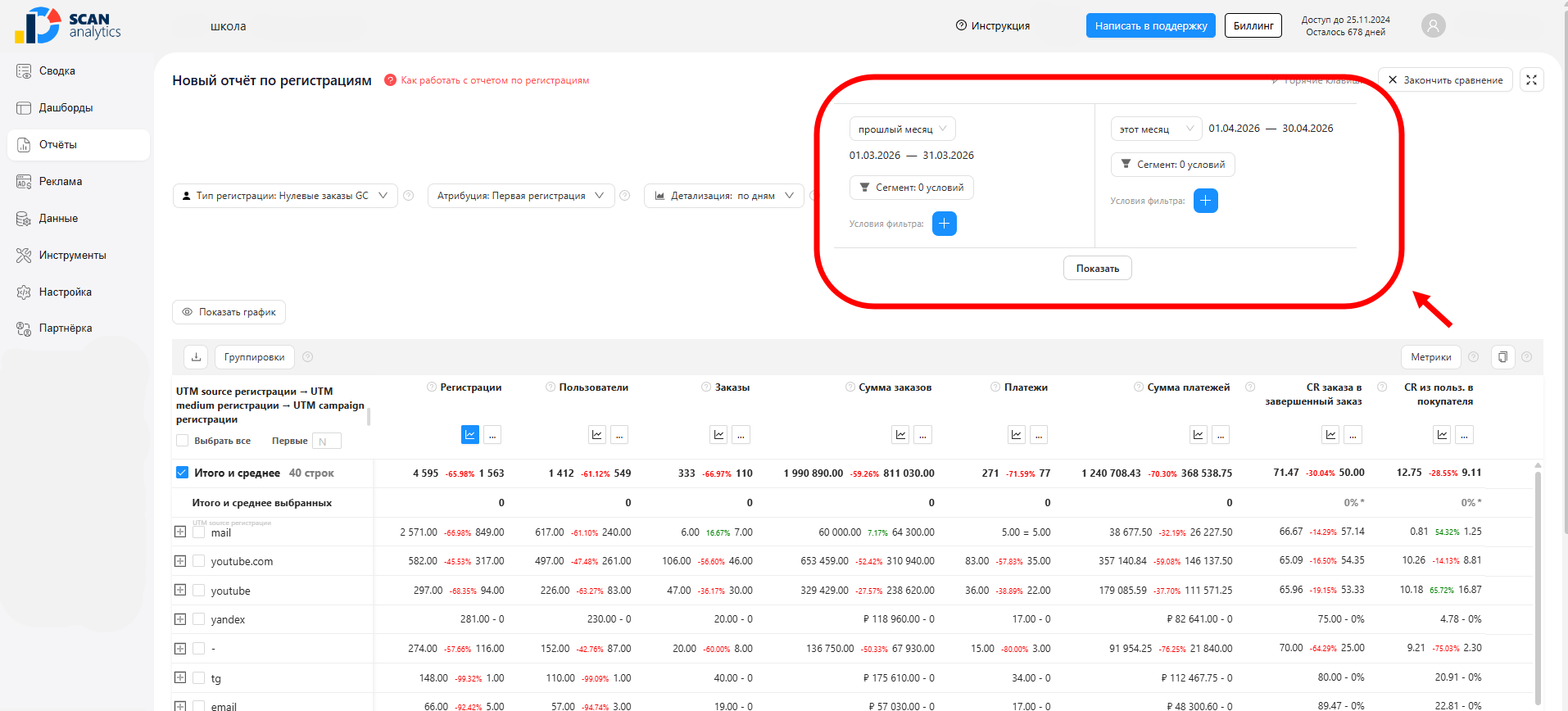
Task: Open Инструменты in sidebar
Action: [78, 256]
